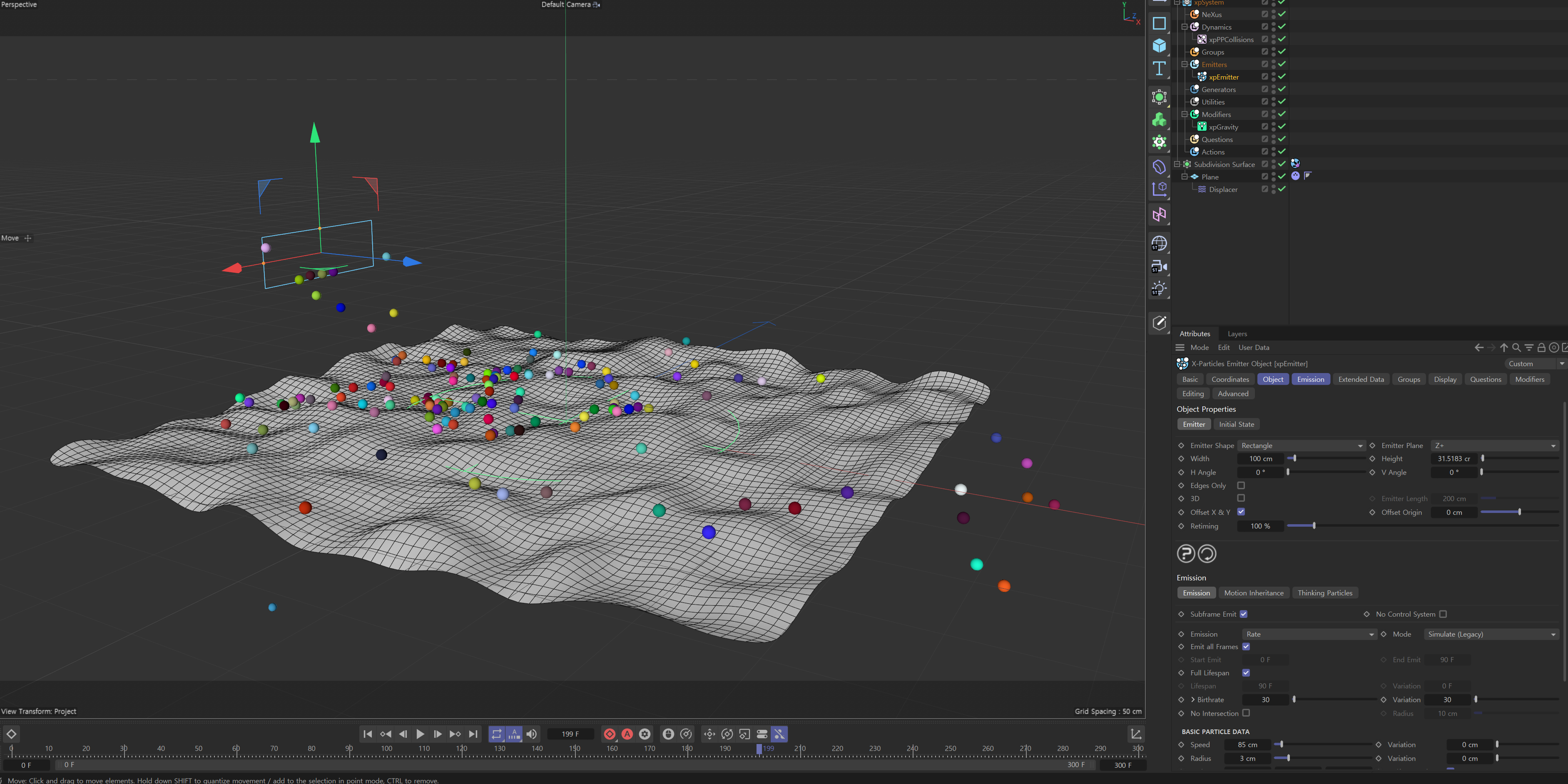
Task: Toggle sound playback speaker icon
Action: click(531, 734)
